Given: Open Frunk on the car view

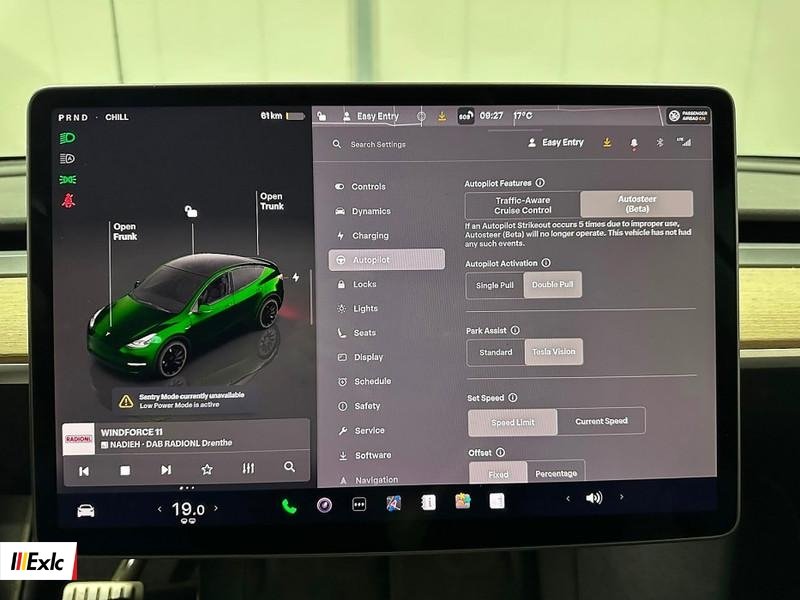Looking at the screenshot, I should 125,232.
